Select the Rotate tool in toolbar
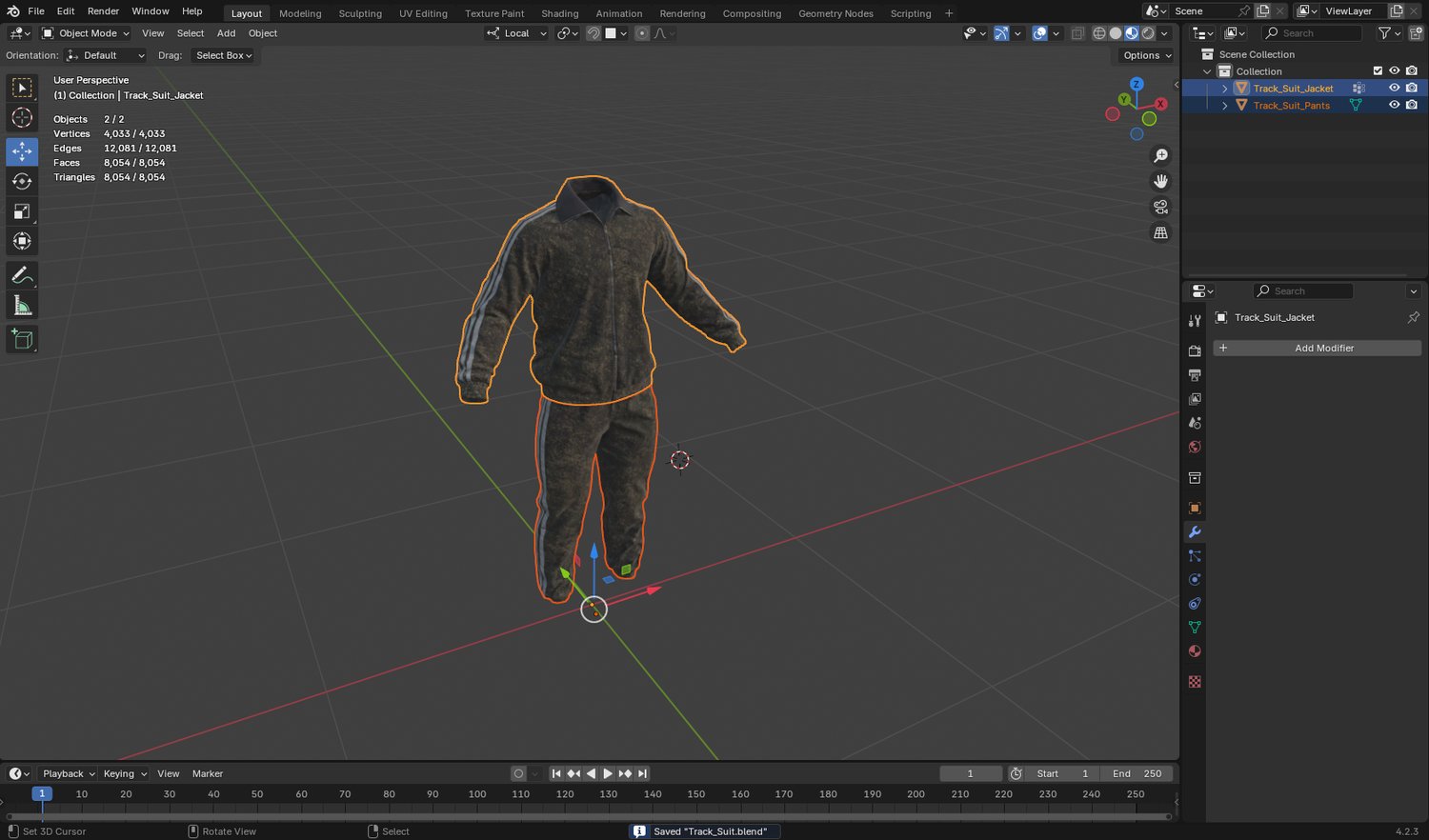1429x840 pixels. 22,181
